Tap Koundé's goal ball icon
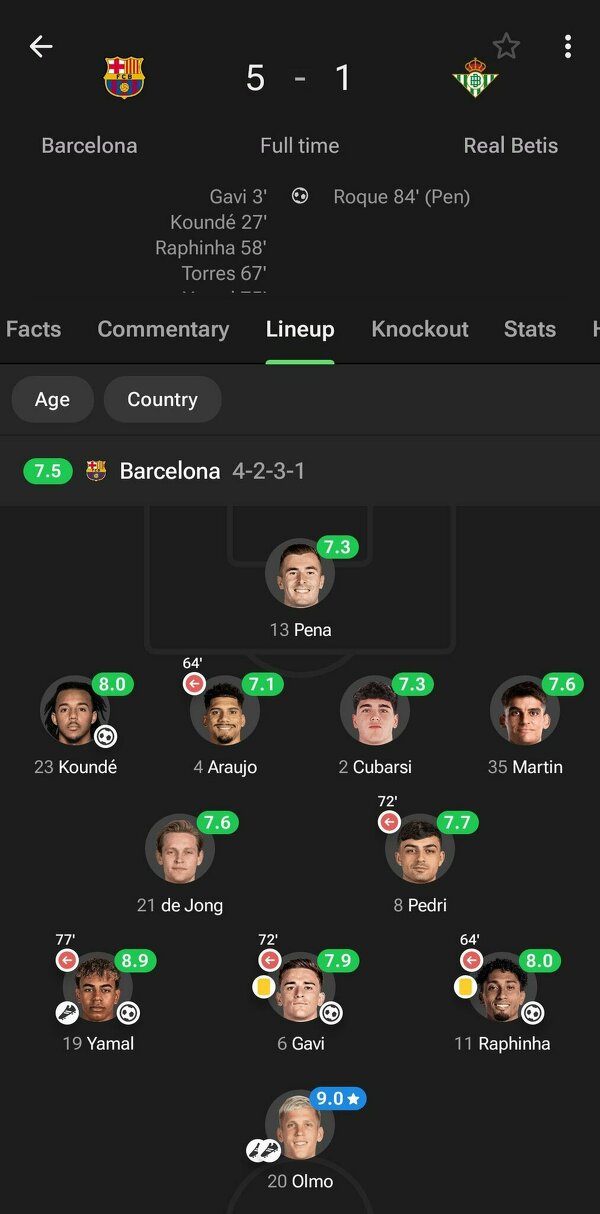The height and width of the screenshot is (1214, 600). click(x=106, y=737)
